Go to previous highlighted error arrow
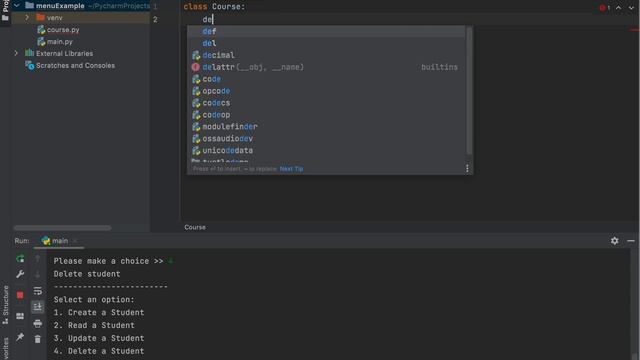 pos(619,7)
